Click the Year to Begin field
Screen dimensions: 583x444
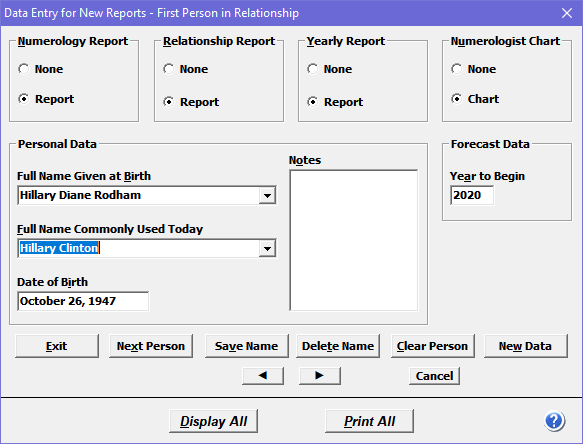tap(472, 195)
